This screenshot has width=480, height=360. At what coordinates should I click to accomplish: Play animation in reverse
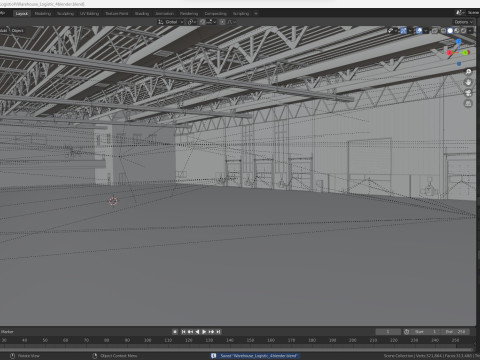pos(197,332)
